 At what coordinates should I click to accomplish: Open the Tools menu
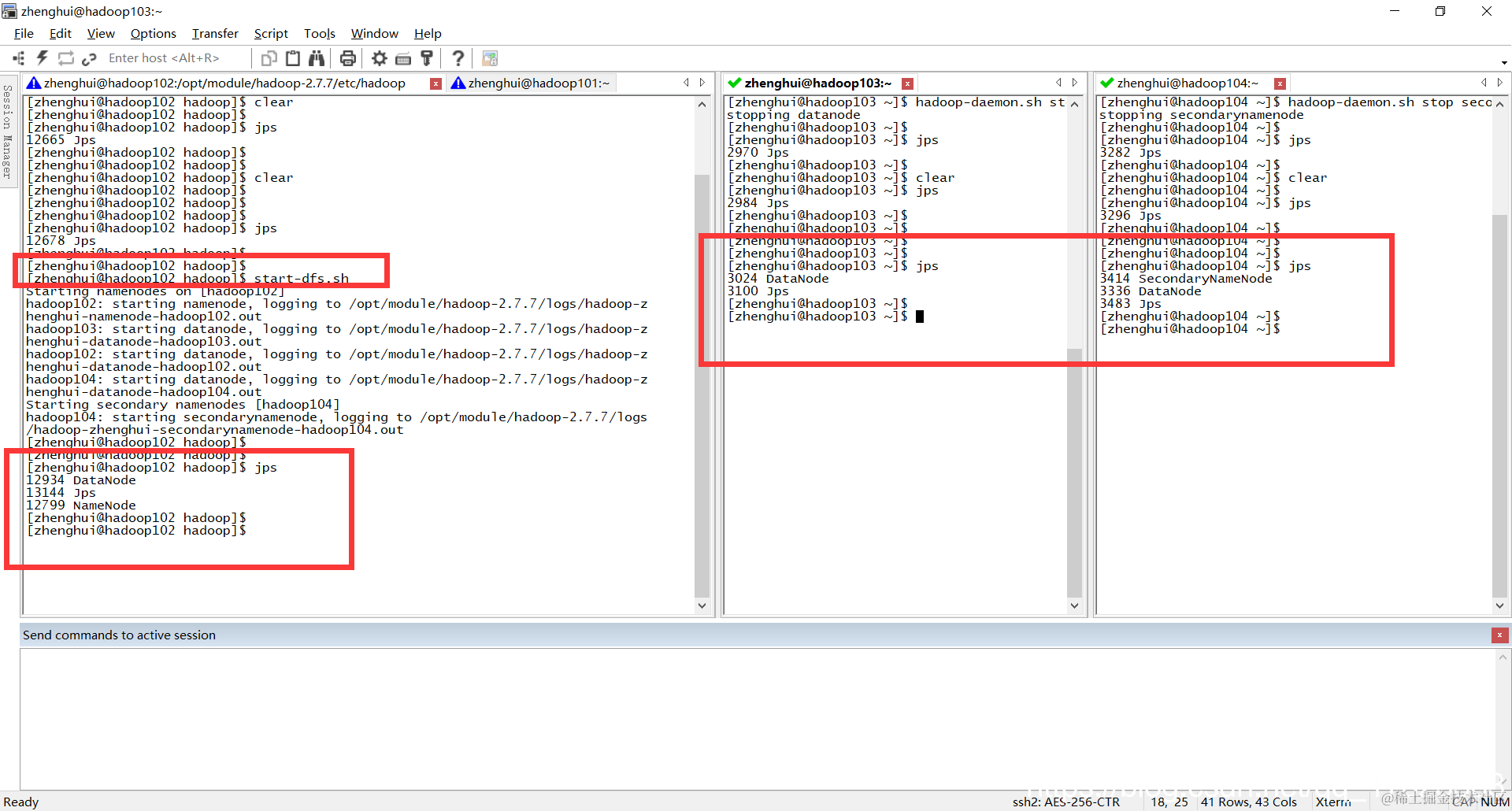(x=319, y=33)
